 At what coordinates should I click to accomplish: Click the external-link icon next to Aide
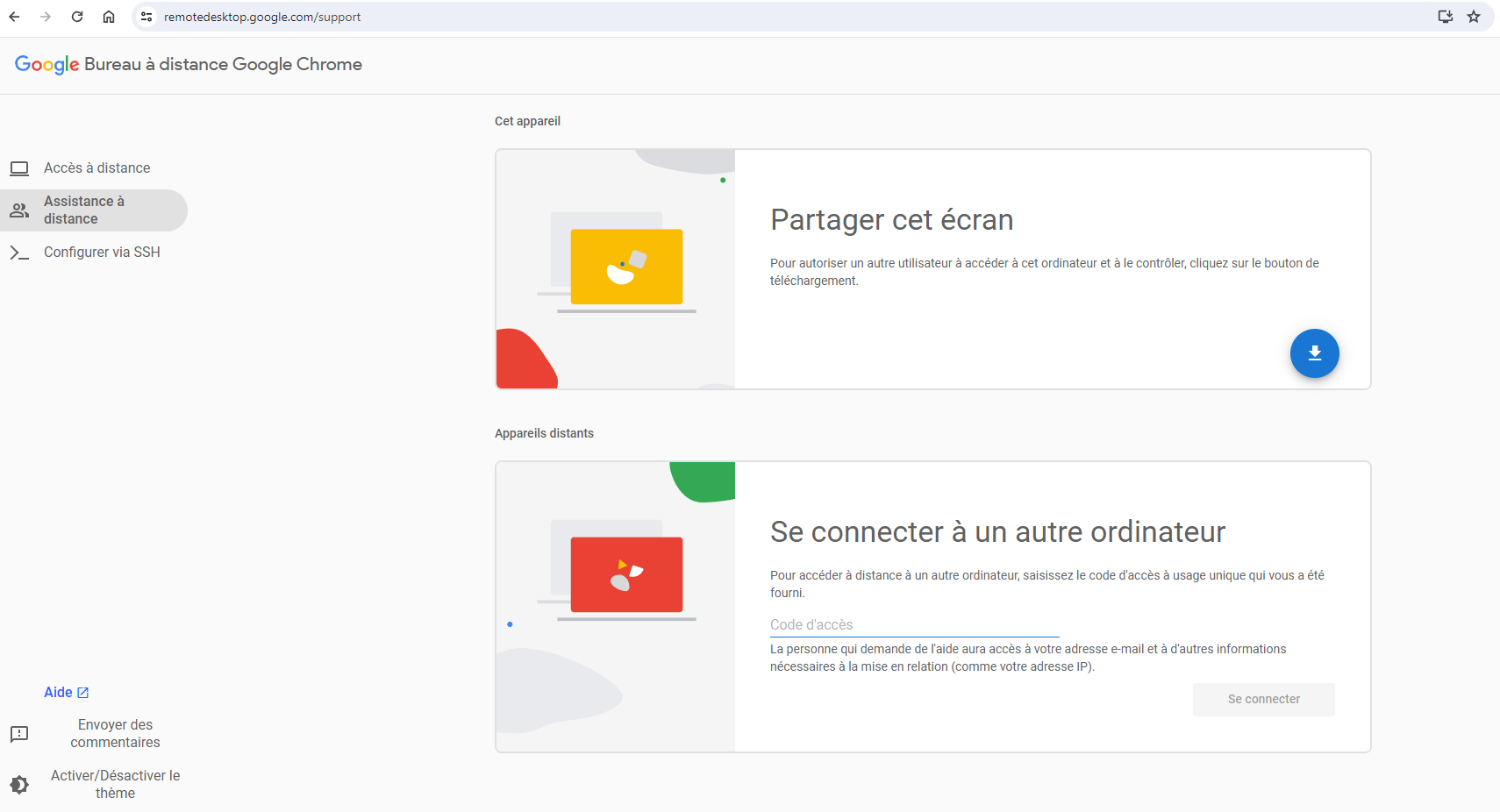(83, 693)
